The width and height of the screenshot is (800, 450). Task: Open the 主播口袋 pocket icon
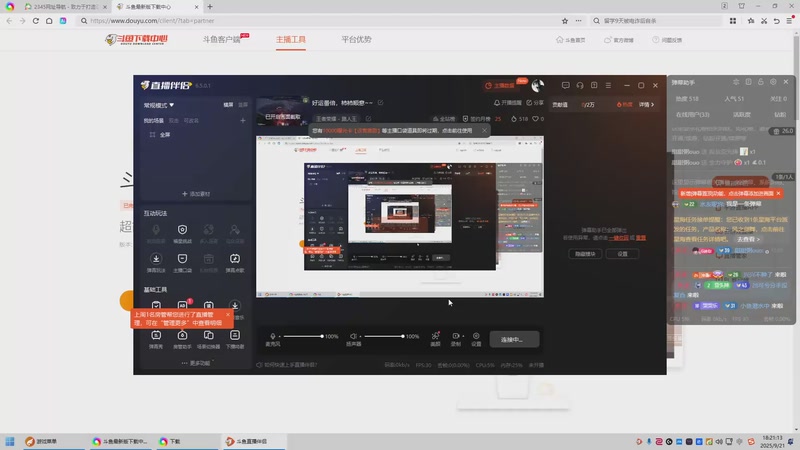(182, 259)
